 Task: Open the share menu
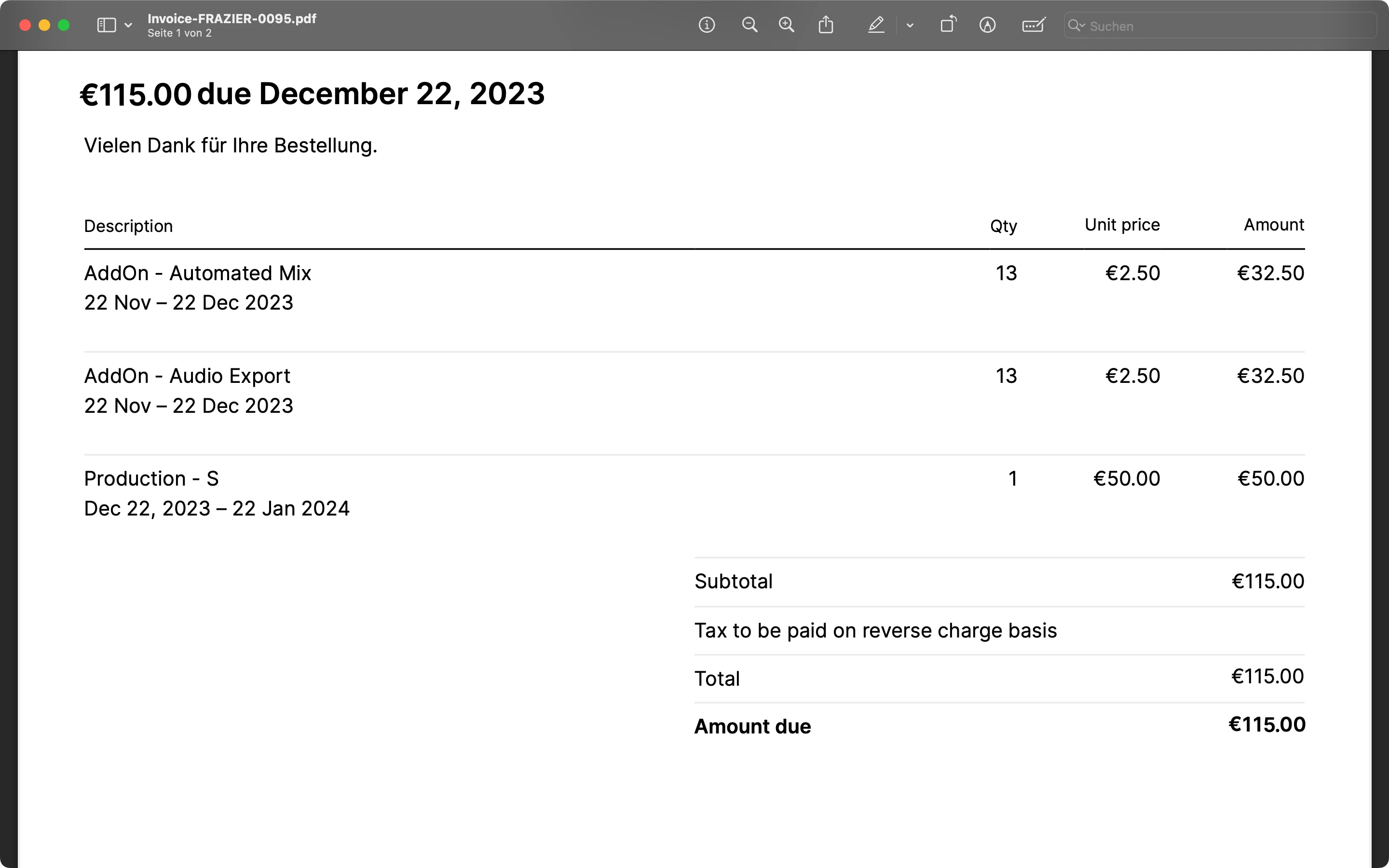pyautogui.click(x=825, y=25)
